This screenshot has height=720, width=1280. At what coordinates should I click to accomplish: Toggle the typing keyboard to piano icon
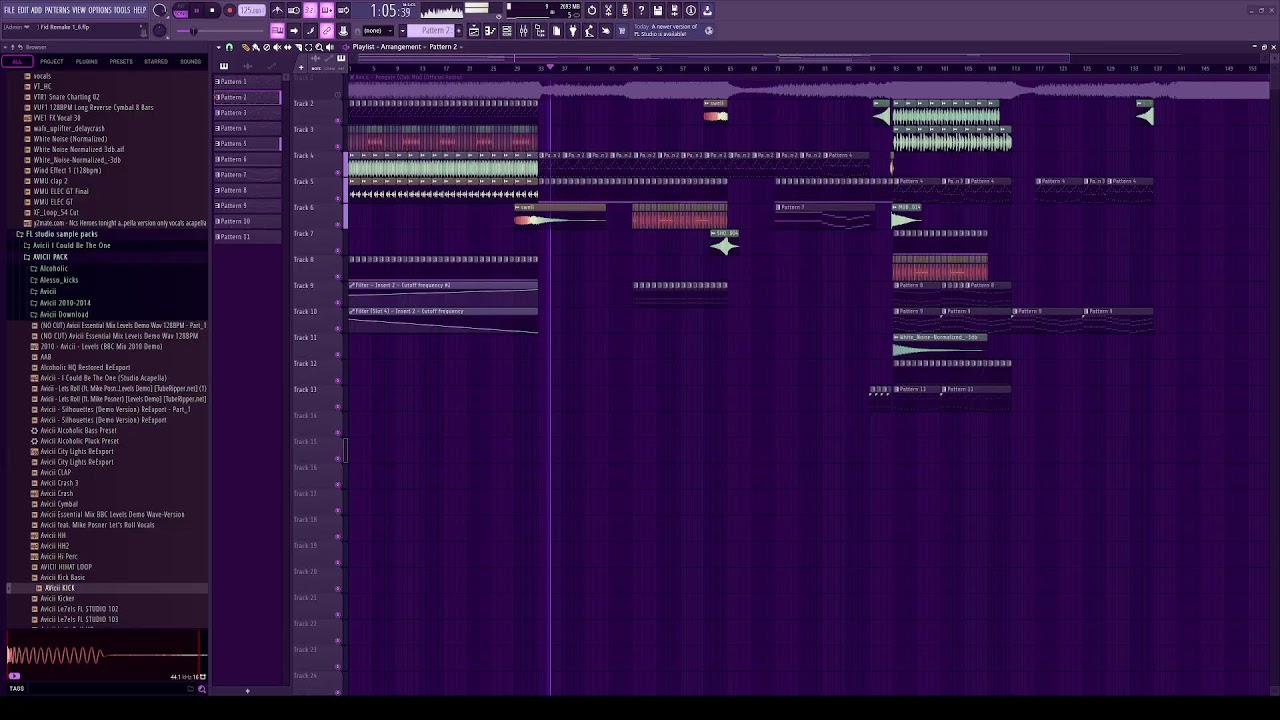[277, 31]
